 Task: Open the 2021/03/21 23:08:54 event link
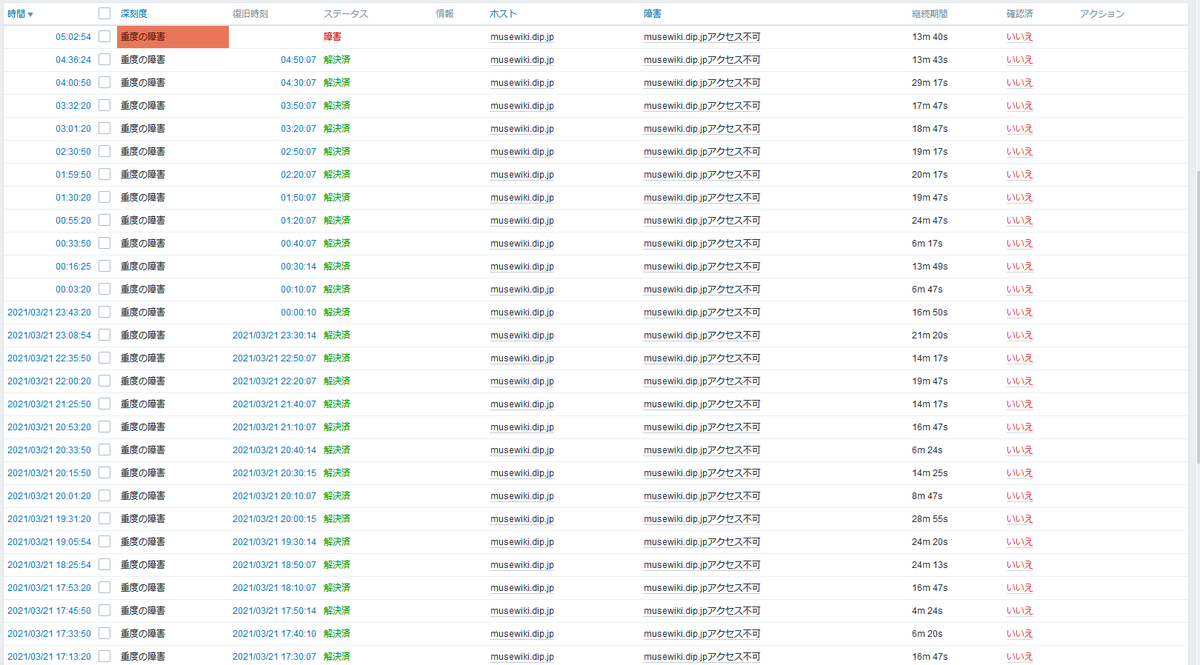[49, 336]
